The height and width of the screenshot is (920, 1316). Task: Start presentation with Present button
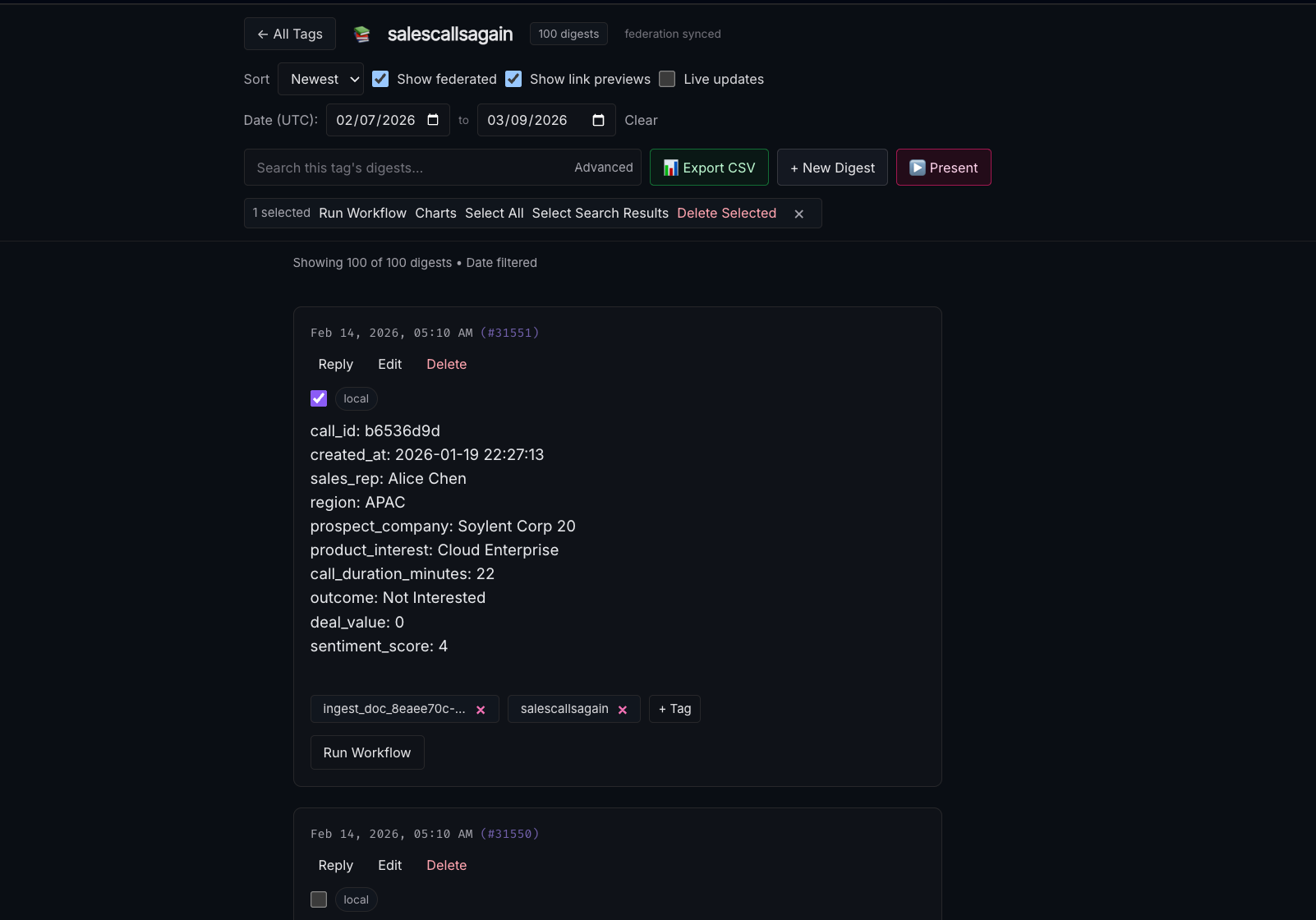coord(943,168)
